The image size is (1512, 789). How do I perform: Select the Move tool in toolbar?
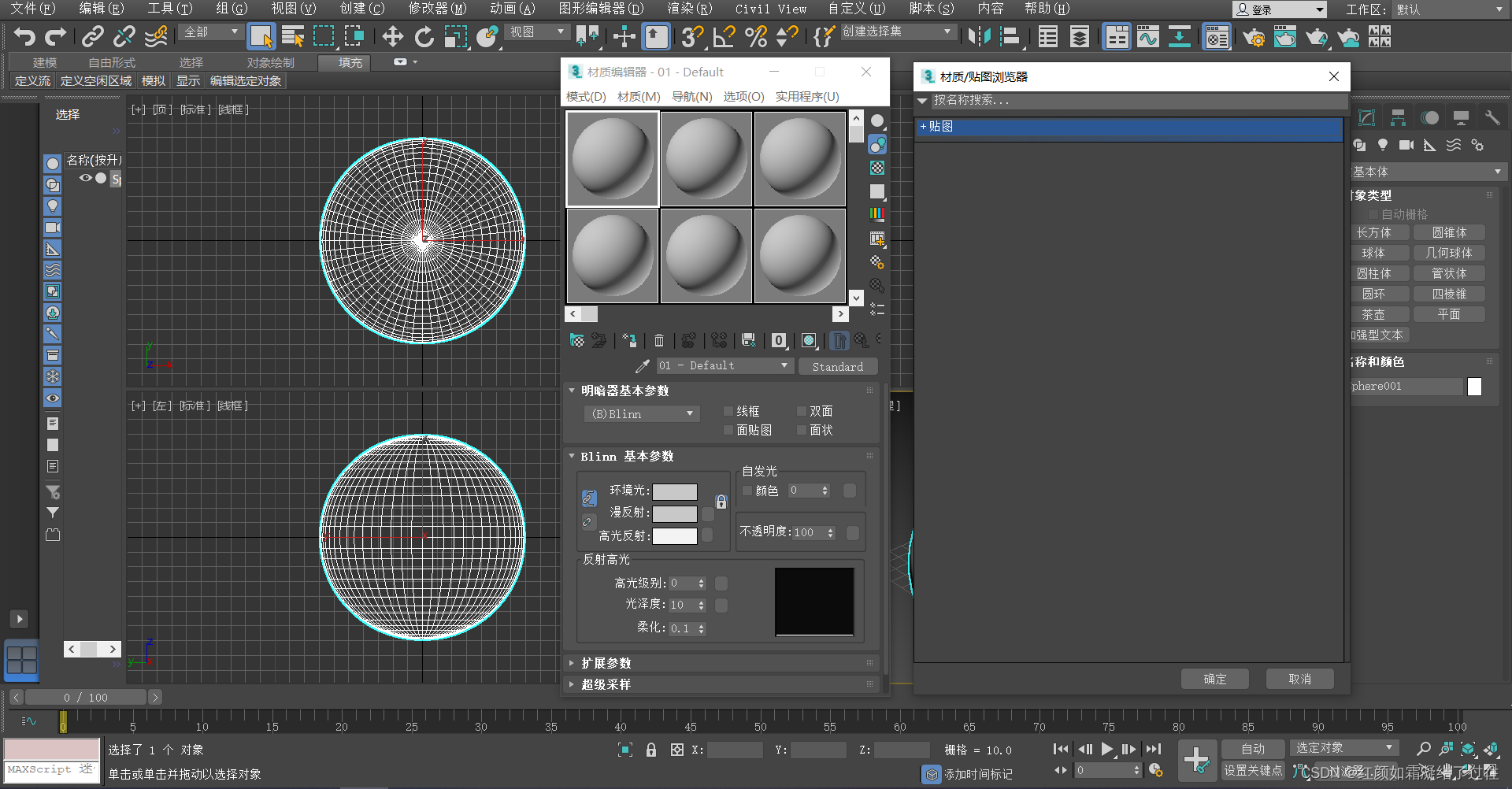[x=392, y=36]
